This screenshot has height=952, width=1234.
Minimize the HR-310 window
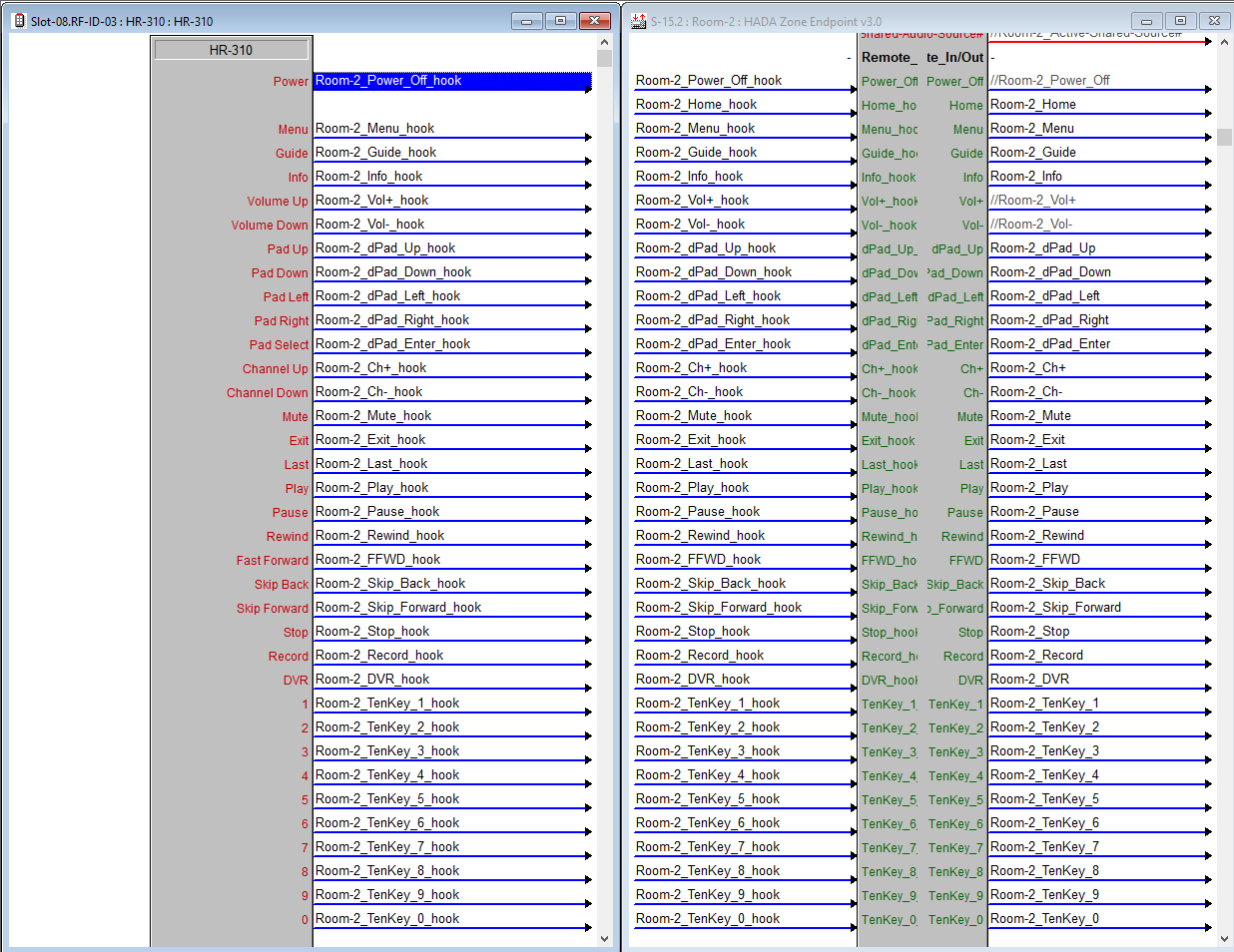[x=526, y=21]
